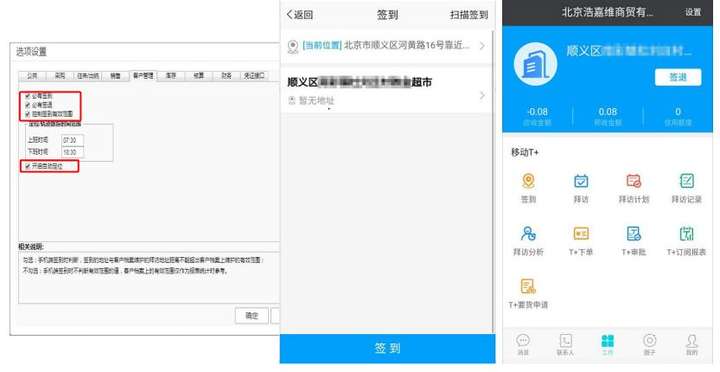Image resolution: width=720 pixels, height=372 pixels.
Task: Switch to the 库存 tab in 选项设置
Action: click(171, 76)
